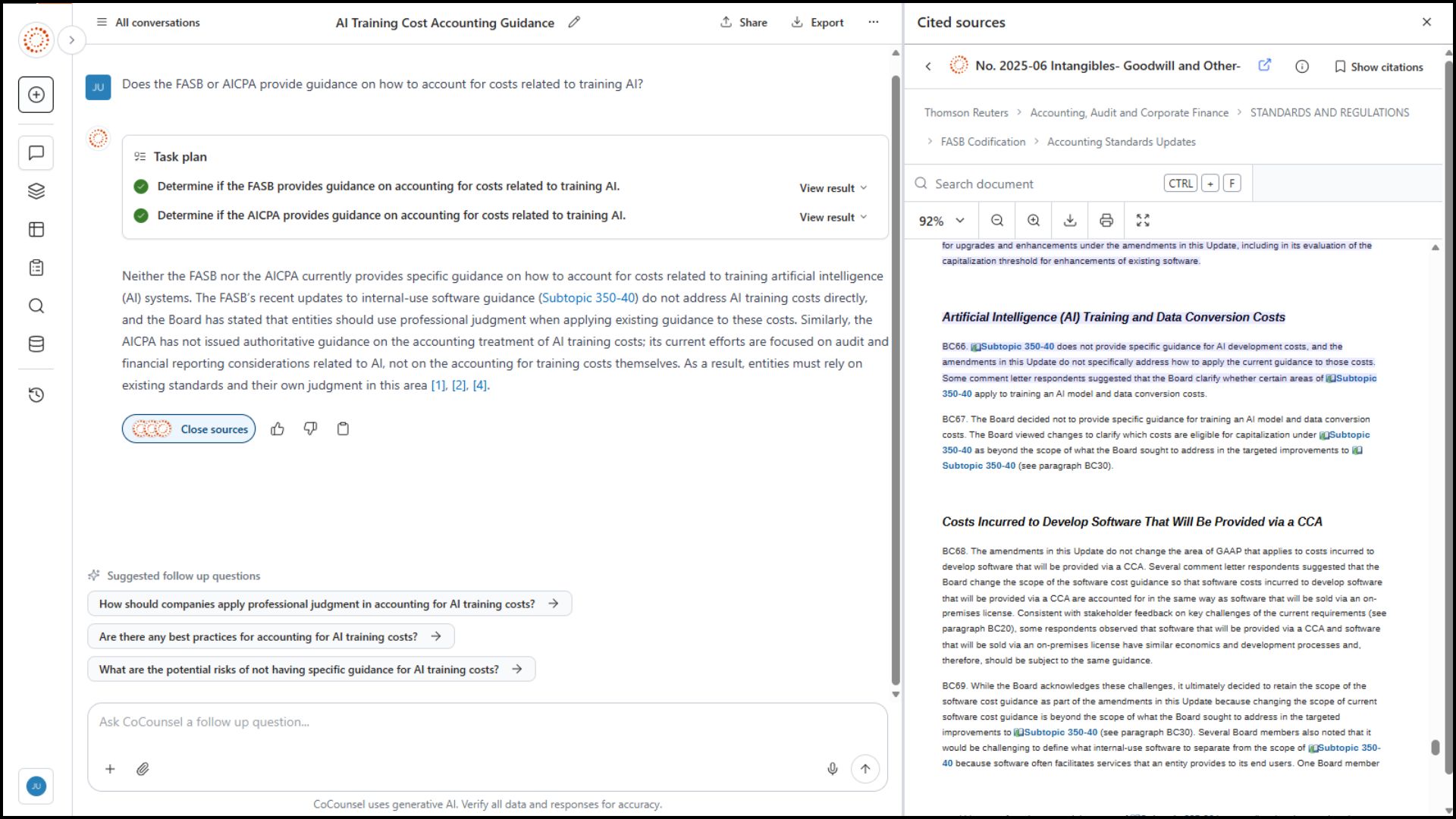Click the Search document field
This screenshot has height=819, width=1456.
coord(1039,184)
